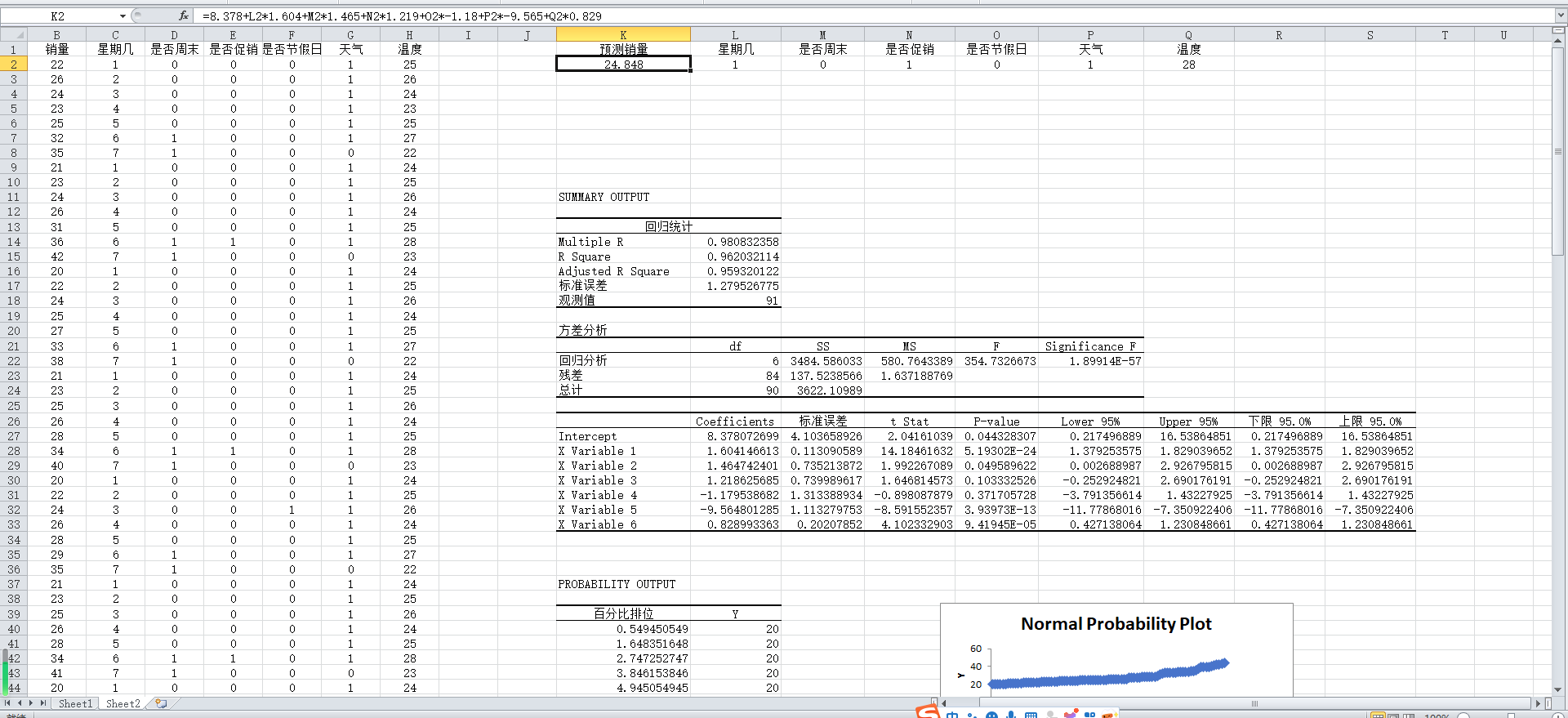Viewport: 1568px width, 718px height.
Task: Jump to last sheet with navigation arrow
Action: (x=43, y=703)
